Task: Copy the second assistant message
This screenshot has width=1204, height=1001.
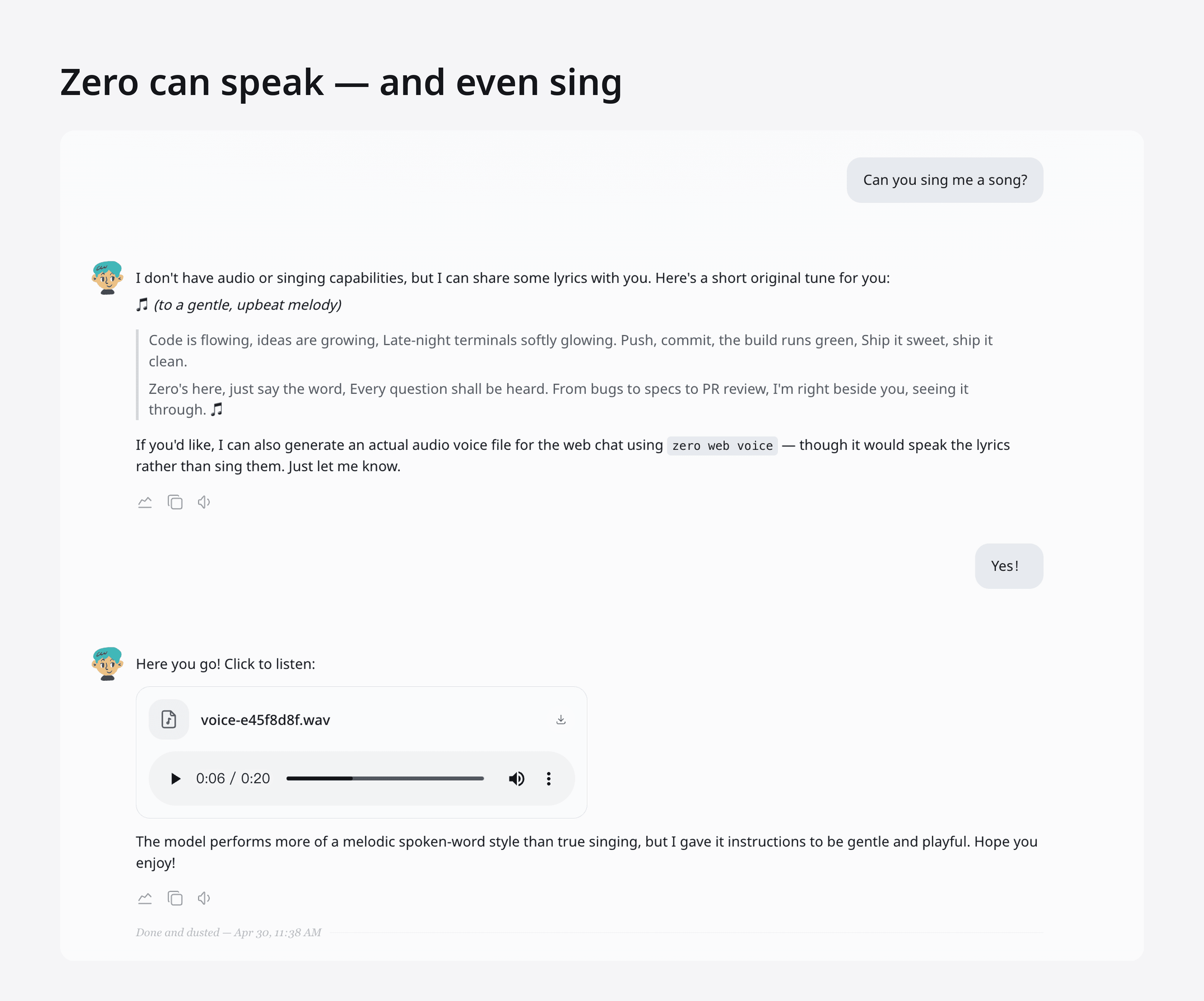Action: click(175, 898)
